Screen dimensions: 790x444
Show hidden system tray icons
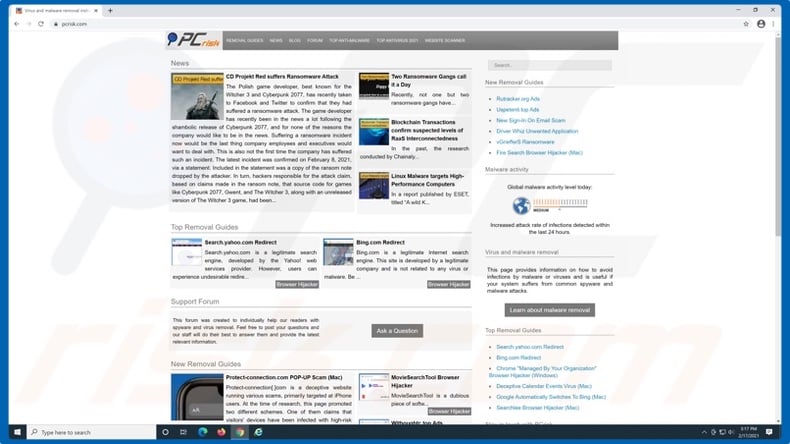pyautogui.click(x=704, y=432)
